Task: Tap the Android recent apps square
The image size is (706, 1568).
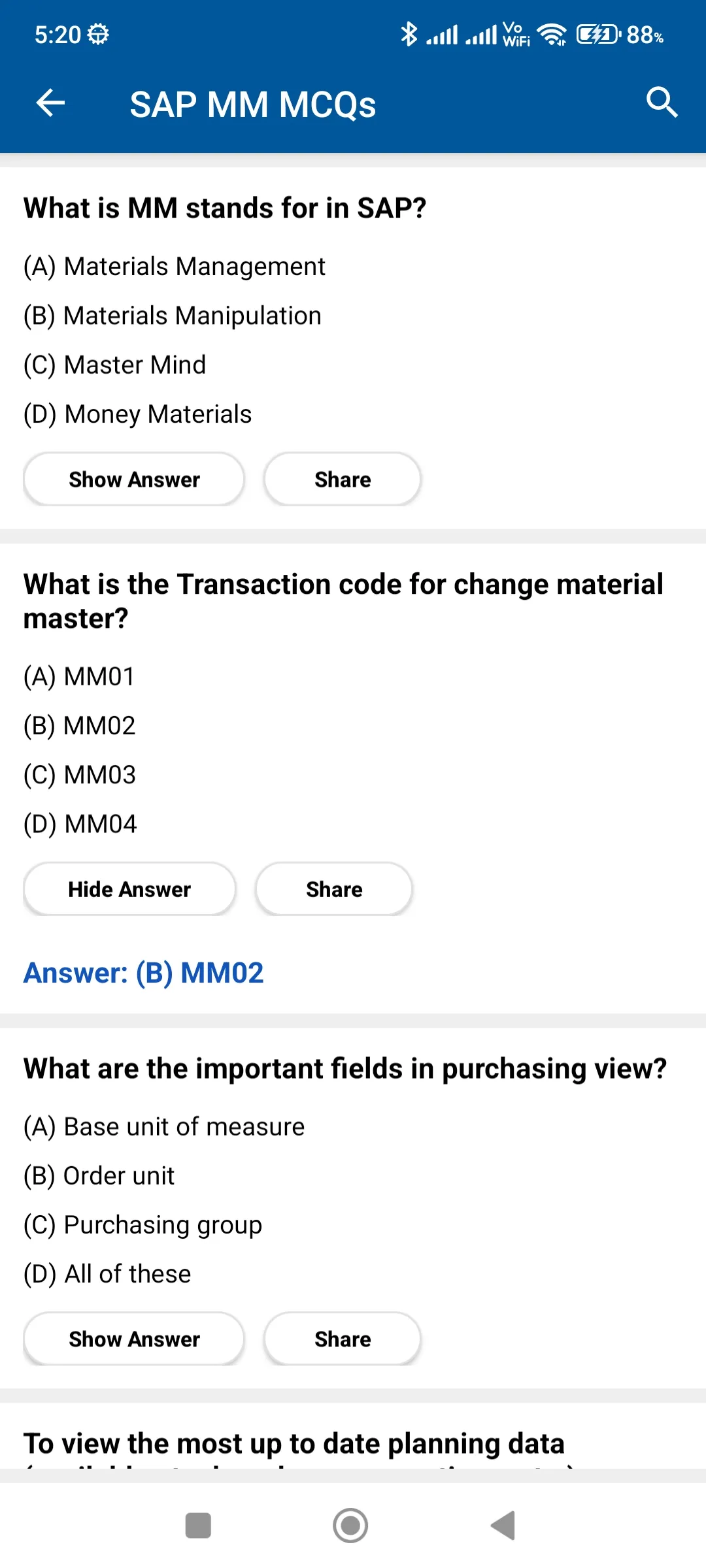Action: point(198,1526)
